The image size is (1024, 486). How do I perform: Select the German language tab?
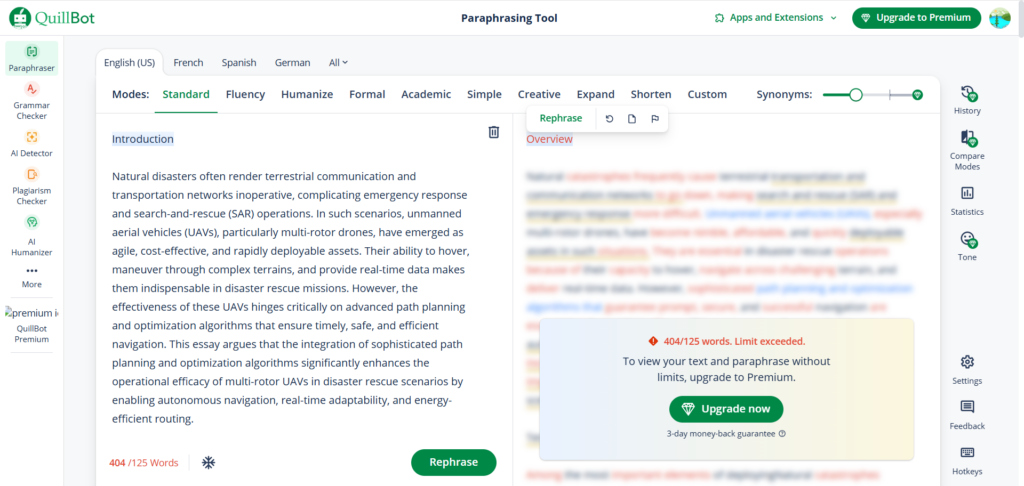click(x=293, y=63)
